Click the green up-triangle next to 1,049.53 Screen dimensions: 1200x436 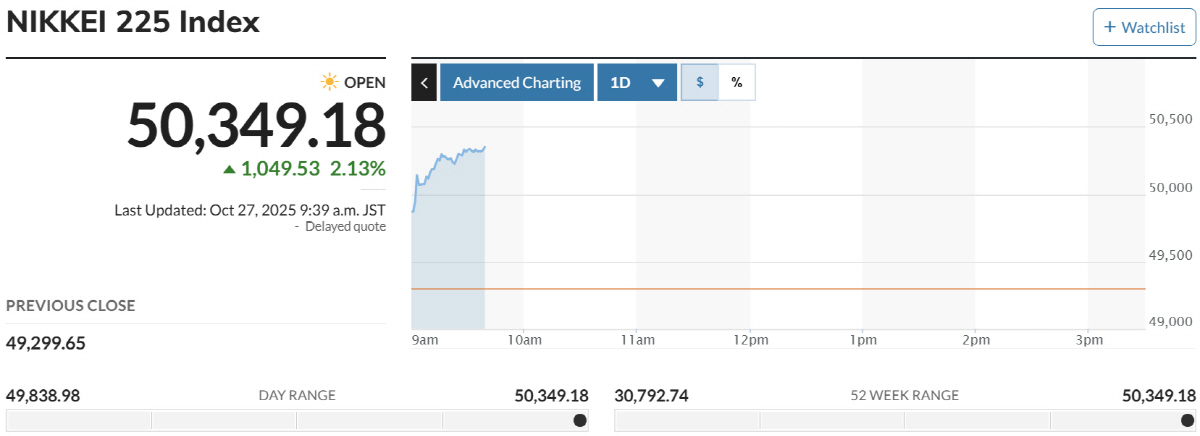pos(229,169)
